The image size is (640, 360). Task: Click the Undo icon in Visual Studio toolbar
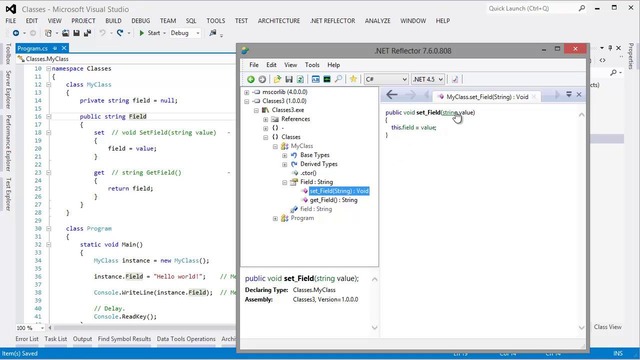pyautogui.click(x=102, y=33)
